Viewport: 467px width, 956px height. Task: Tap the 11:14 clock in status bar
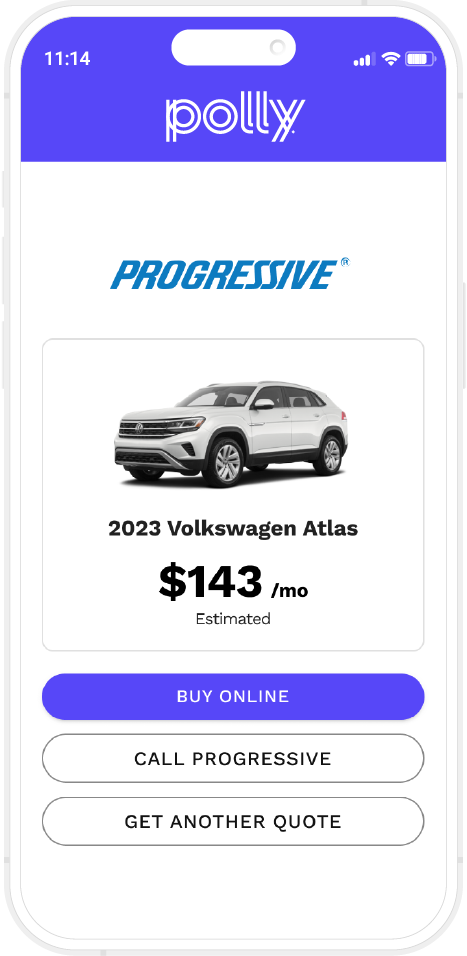pyautogui.click(x=67, y=59)
